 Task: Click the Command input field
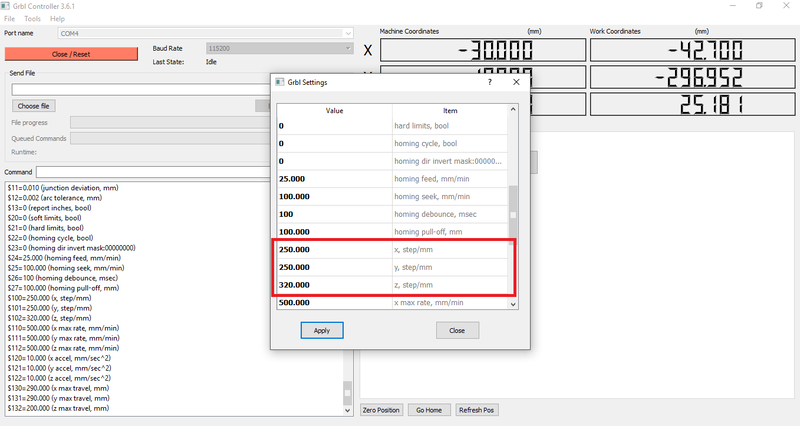point(153,172)
